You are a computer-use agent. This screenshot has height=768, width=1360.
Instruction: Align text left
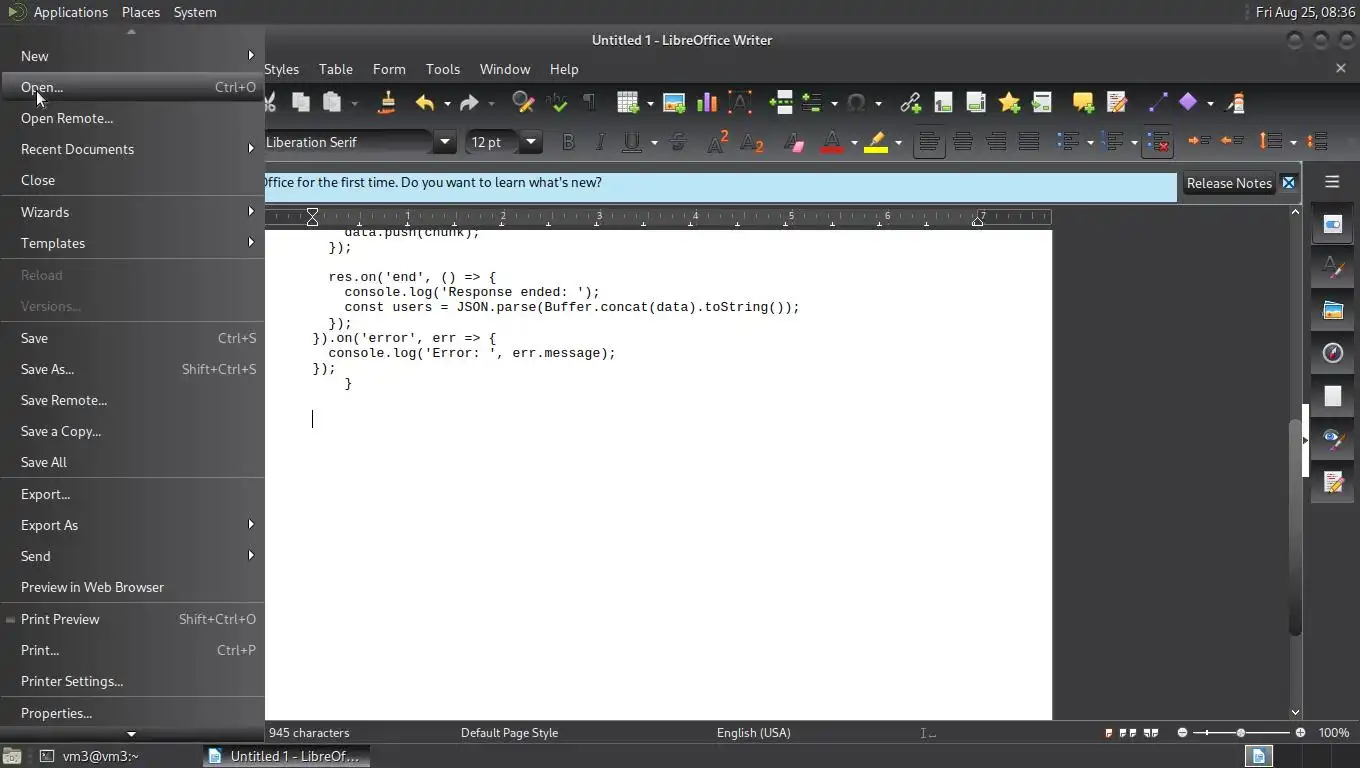pos(929,142)
